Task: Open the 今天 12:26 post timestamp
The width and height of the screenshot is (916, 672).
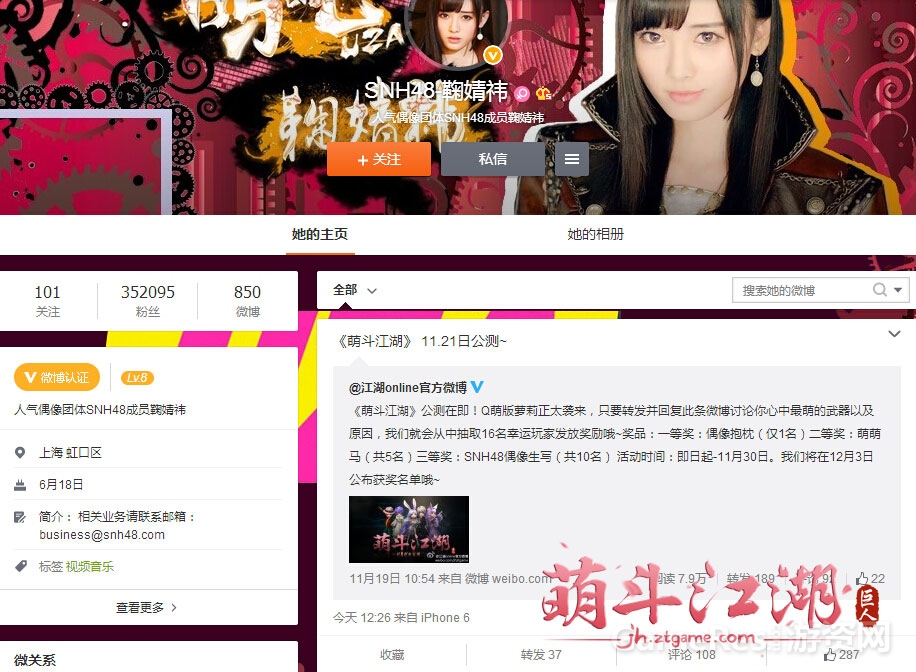Action: click(362, 618)
